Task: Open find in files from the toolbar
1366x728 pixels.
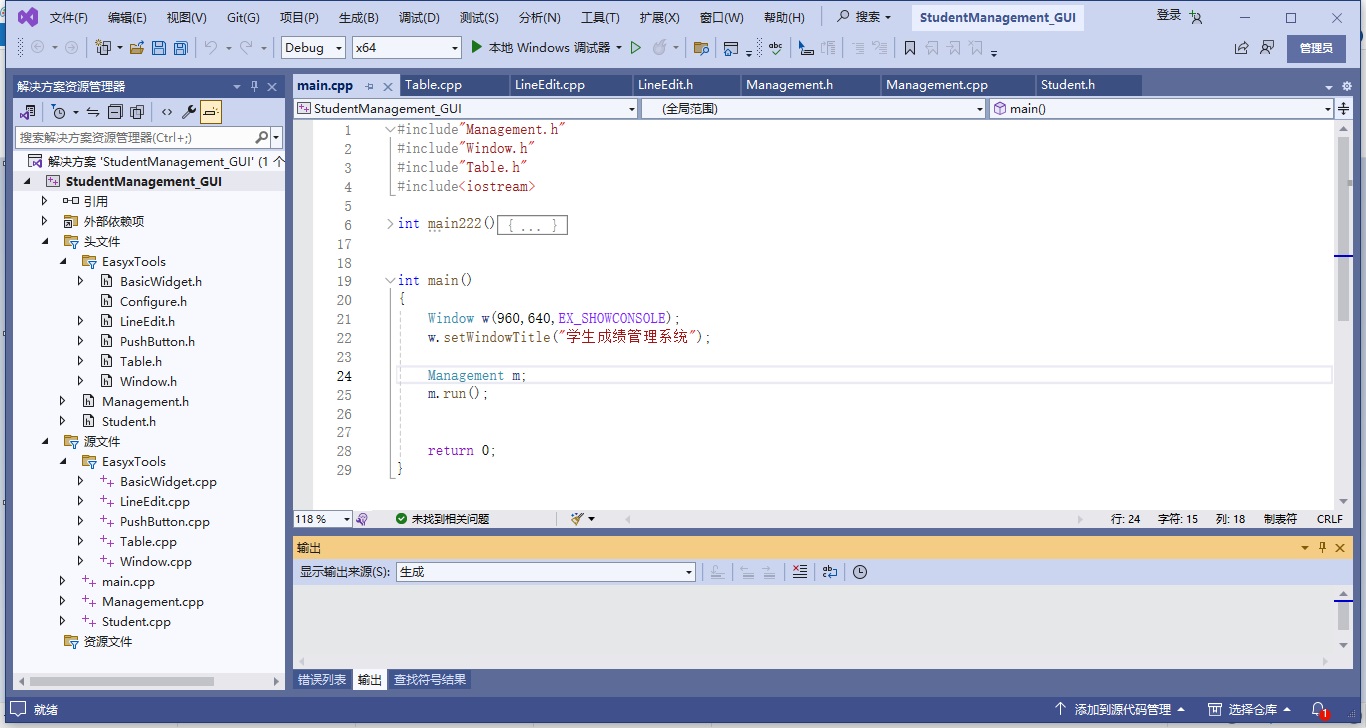Action: (x=701, y=47)
